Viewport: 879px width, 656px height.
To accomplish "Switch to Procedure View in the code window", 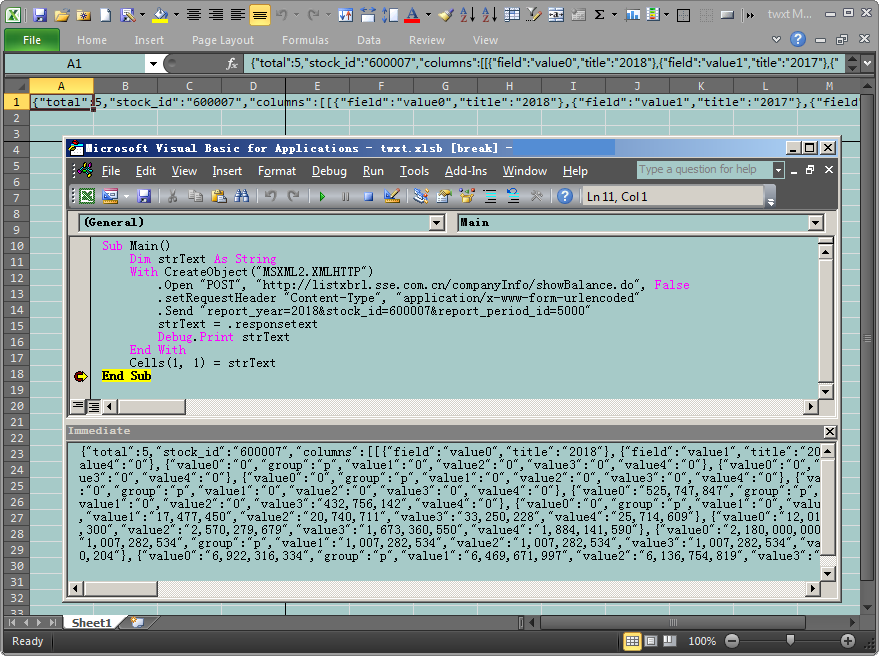I will pyautogui.click(x=77, y=406).
